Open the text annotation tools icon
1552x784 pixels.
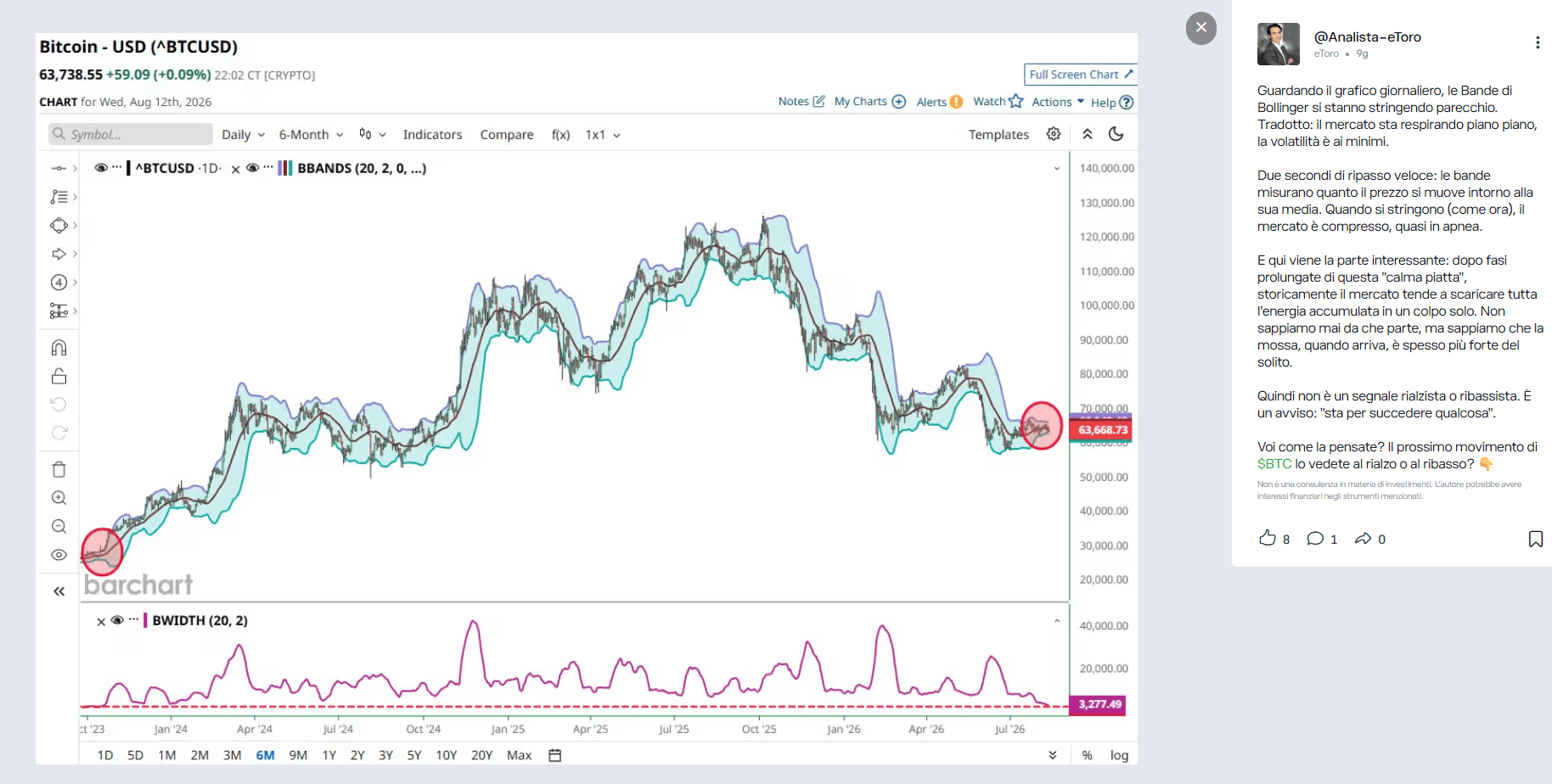[59, 197]
